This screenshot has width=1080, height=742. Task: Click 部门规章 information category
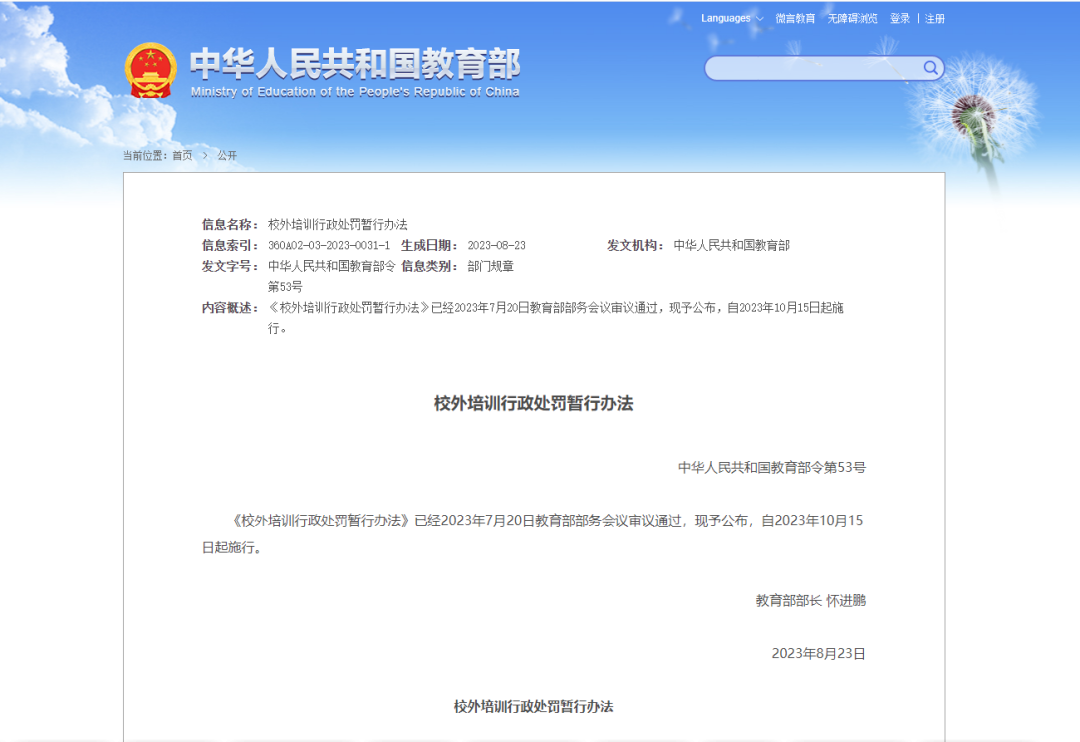tap(490, 267)
